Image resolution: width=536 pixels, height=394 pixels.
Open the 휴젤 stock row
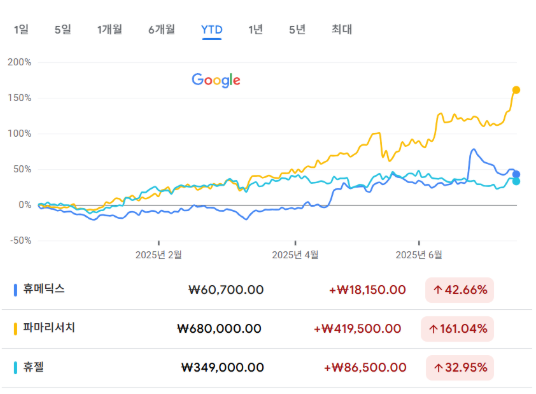point(267,368)
